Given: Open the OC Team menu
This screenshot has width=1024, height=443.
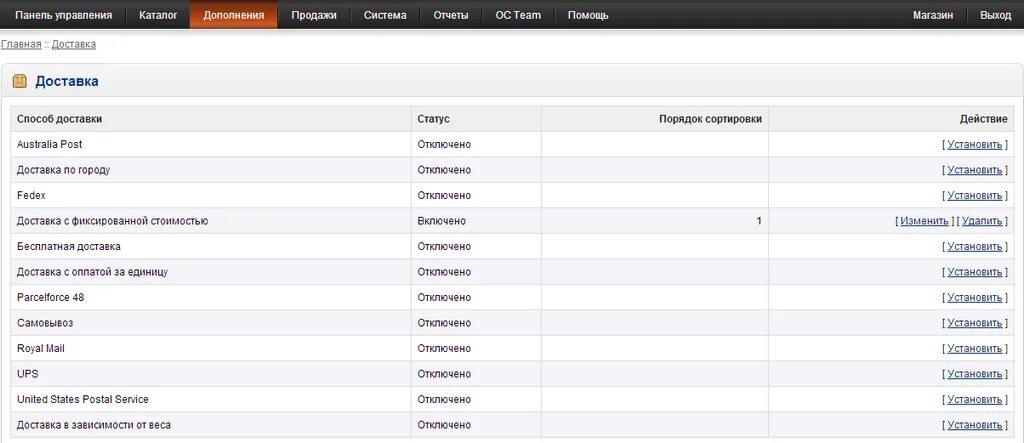Looking at the screenshot, I should point(519,15).
